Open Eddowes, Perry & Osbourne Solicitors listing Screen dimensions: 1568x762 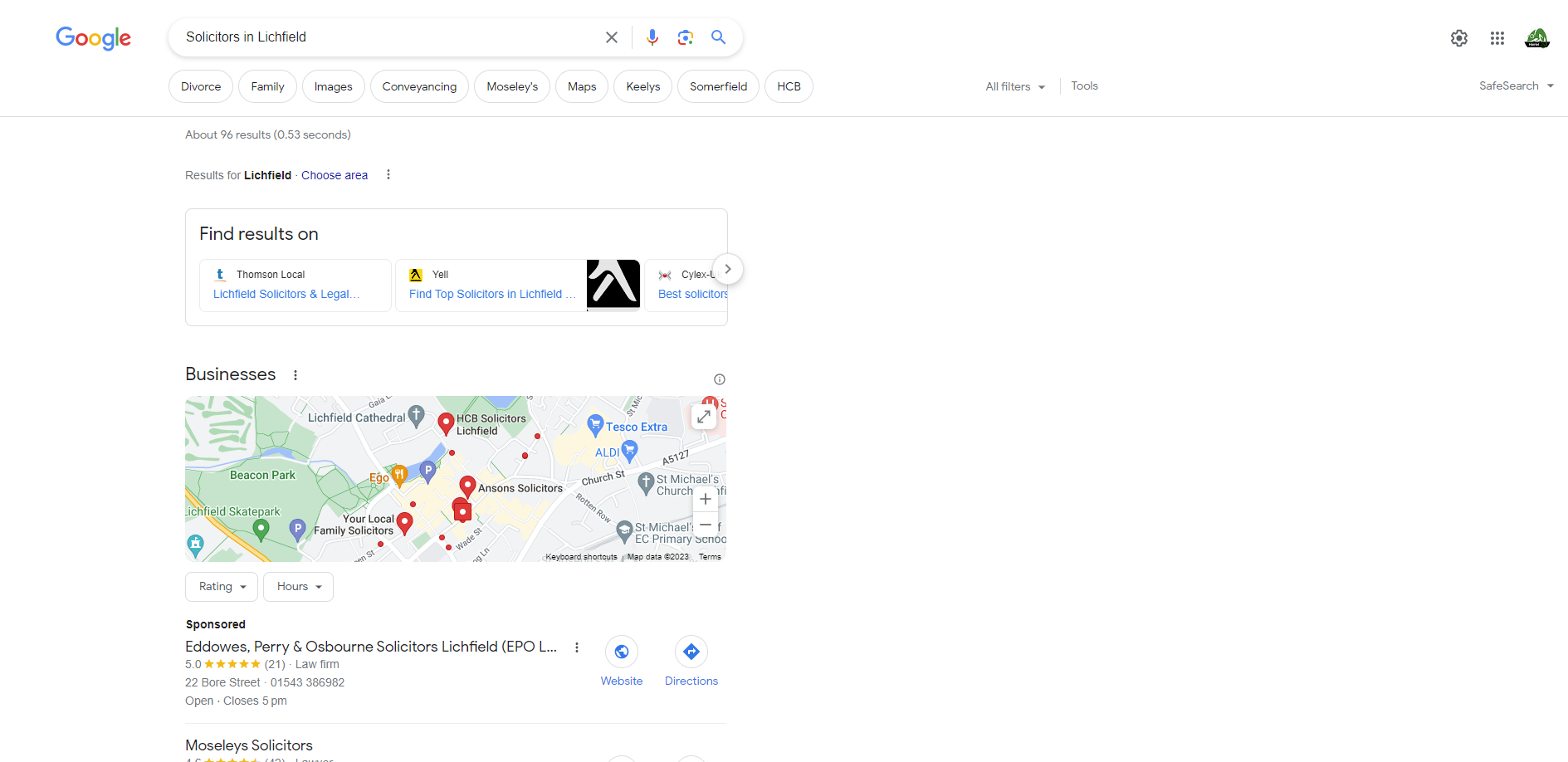371,647
